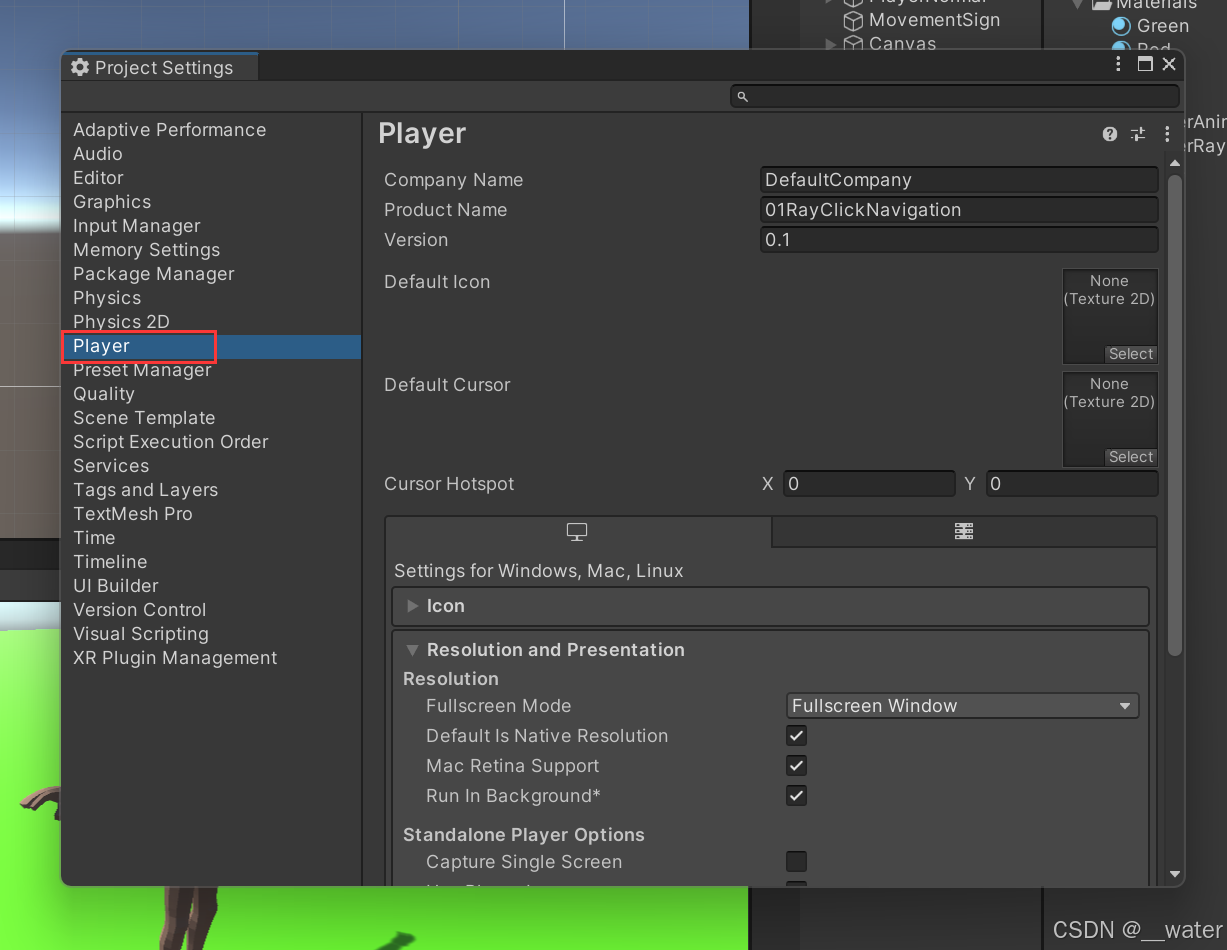Collapse Resolution and Presentation section
1227x950 pixels.
[412, 650]
